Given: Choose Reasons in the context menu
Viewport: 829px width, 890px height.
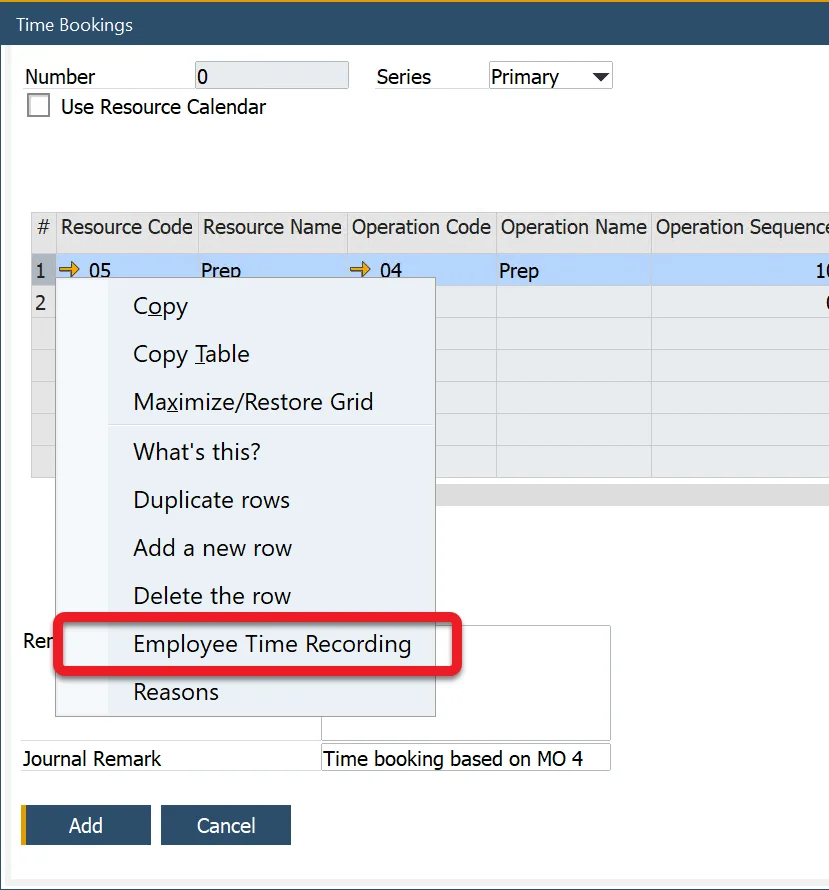Looking at the screenshot, I should (176, 691).
